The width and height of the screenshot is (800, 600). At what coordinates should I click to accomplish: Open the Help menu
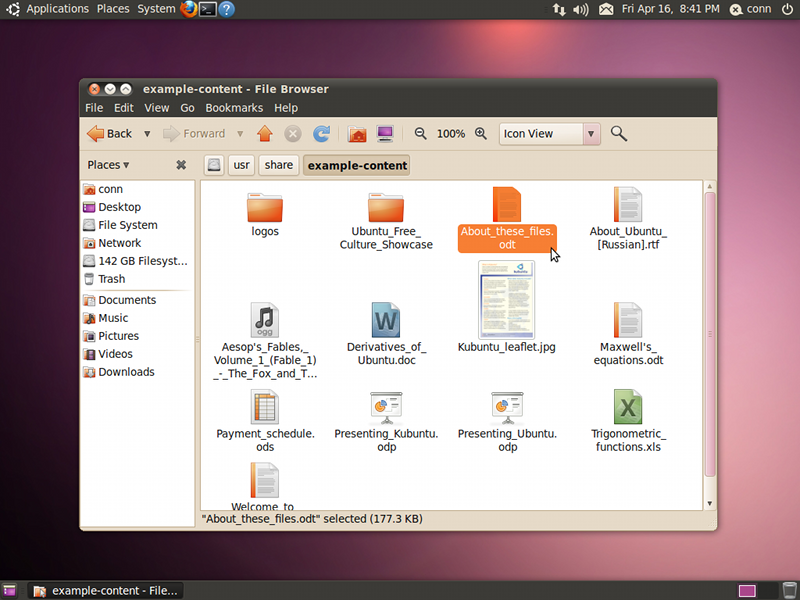pyautogui.click(x=286, y=108)
